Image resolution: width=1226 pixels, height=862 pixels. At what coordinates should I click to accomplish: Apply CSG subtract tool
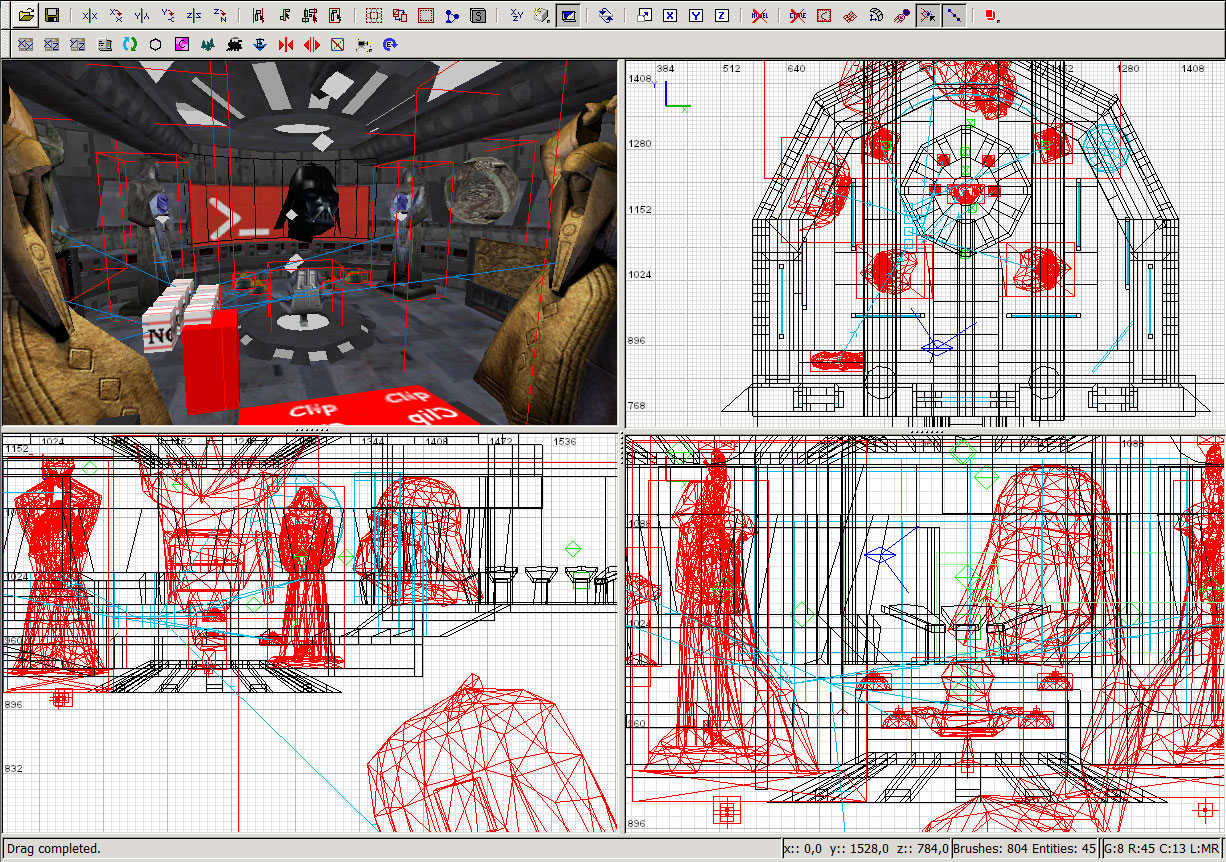[x=374, y=15]
